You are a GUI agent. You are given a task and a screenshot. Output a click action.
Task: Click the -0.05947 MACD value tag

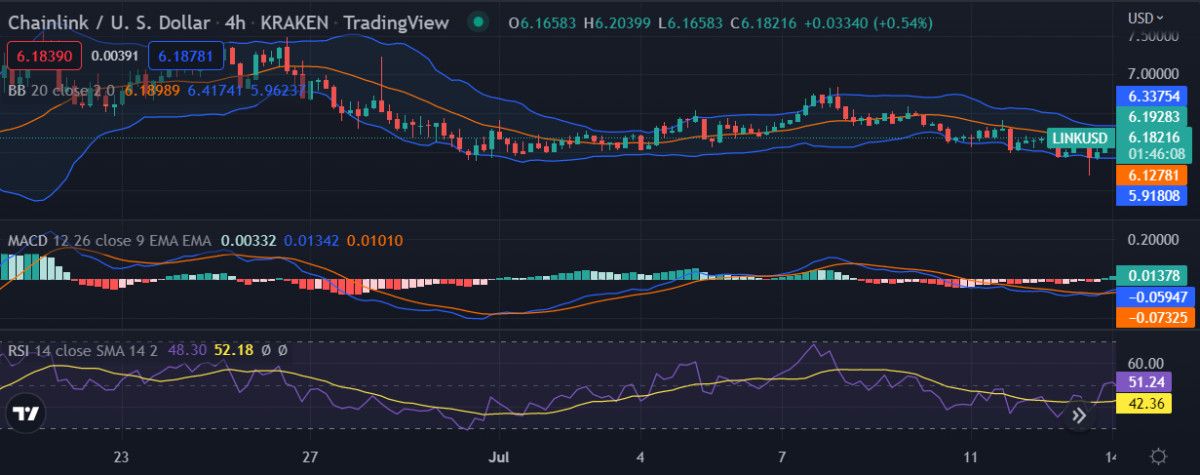1154,296
